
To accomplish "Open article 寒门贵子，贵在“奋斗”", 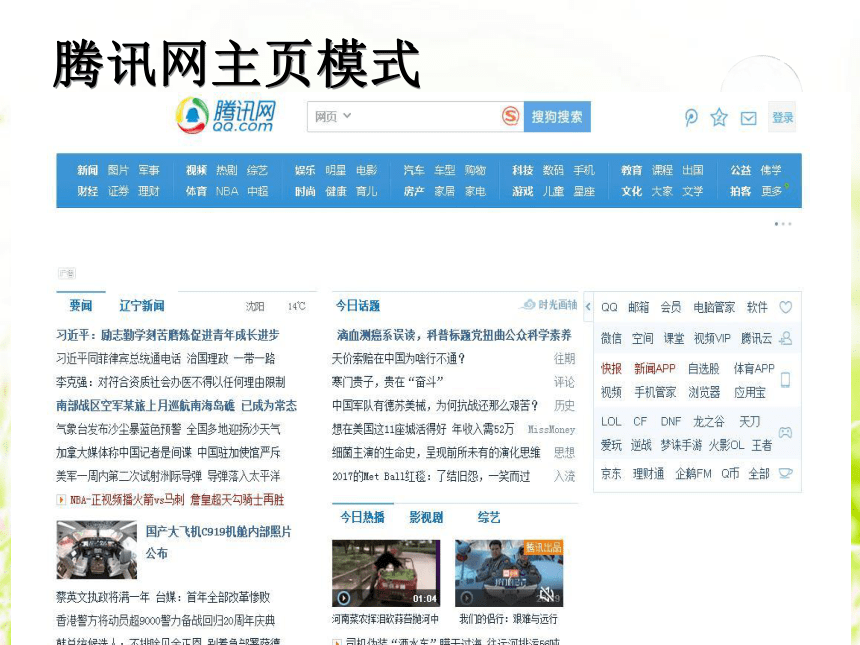I will click(388, 382).
